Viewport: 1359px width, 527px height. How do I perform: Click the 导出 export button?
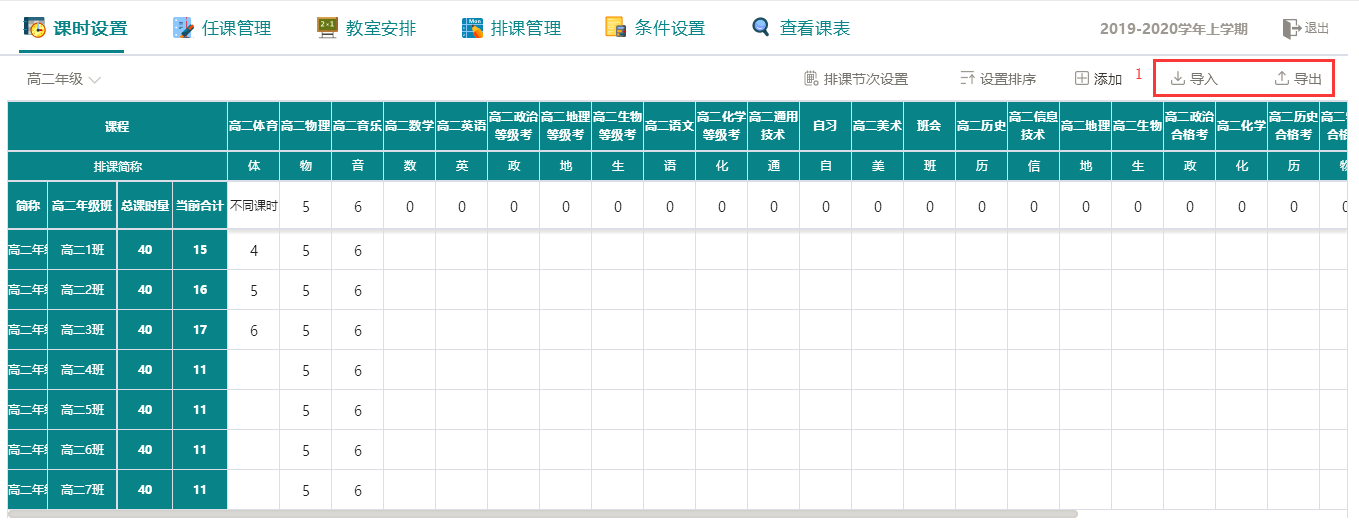pos(1298,78)
